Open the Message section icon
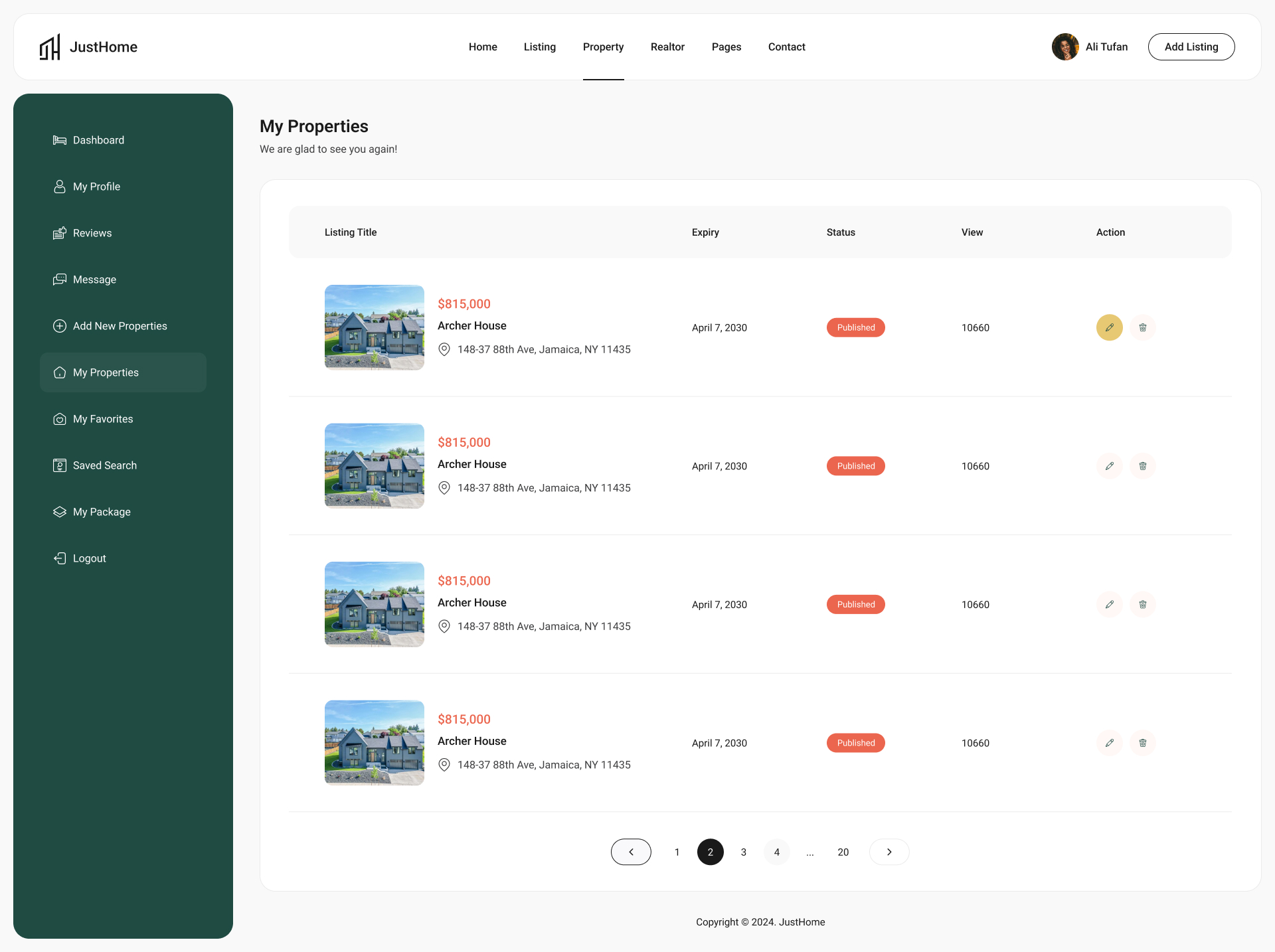The height and width of the screenshot is (952, 1275). click(60, 279)
